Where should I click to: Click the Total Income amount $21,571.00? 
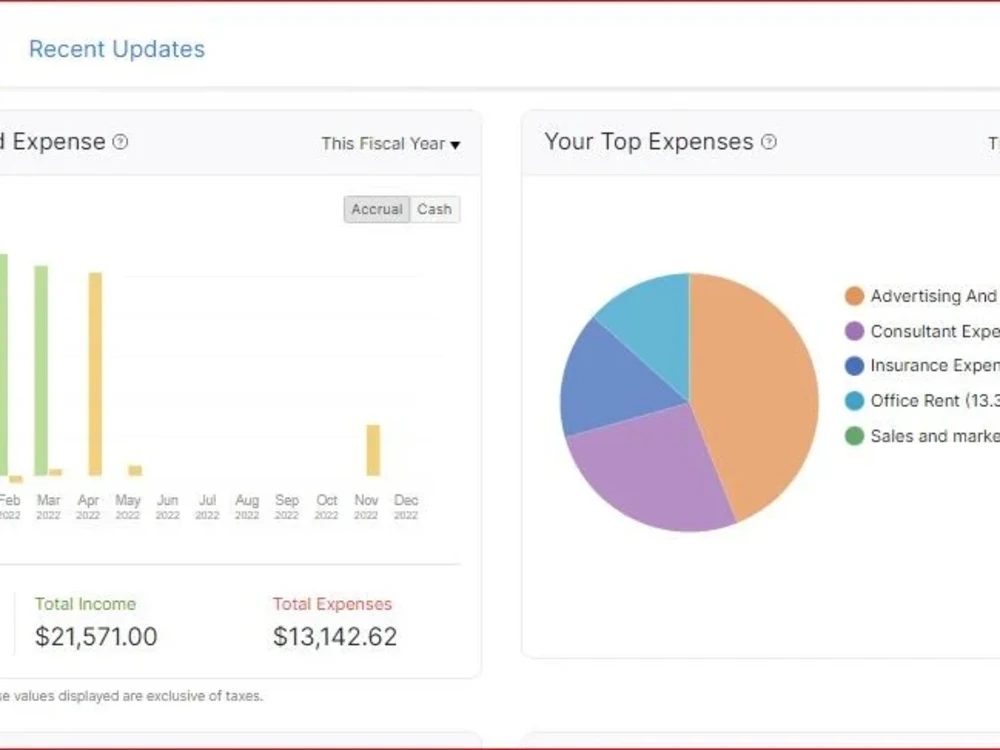95,636
